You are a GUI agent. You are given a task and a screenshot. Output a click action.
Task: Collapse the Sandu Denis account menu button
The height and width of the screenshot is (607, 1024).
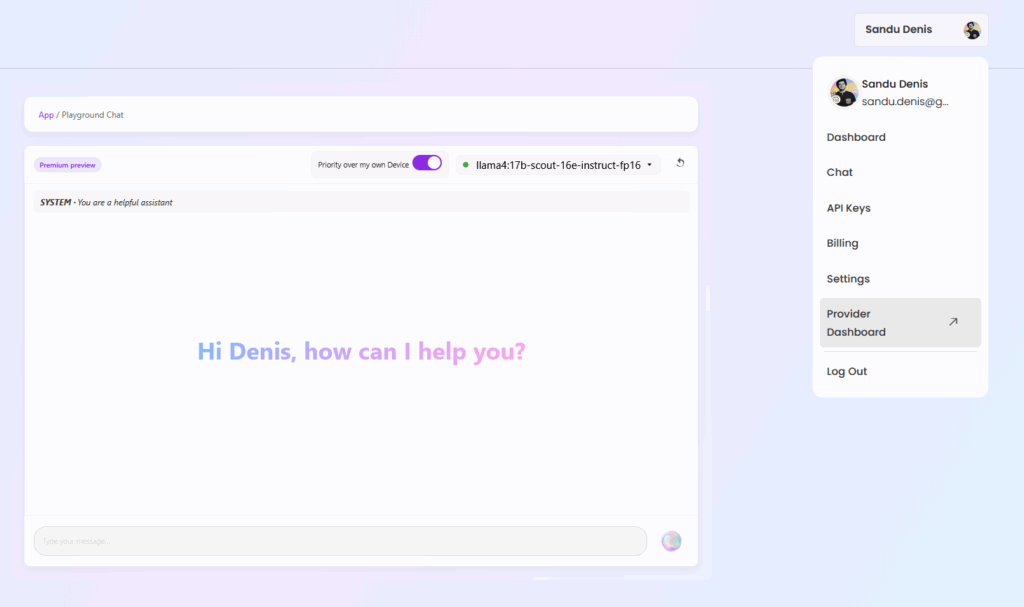coord(921,30)
